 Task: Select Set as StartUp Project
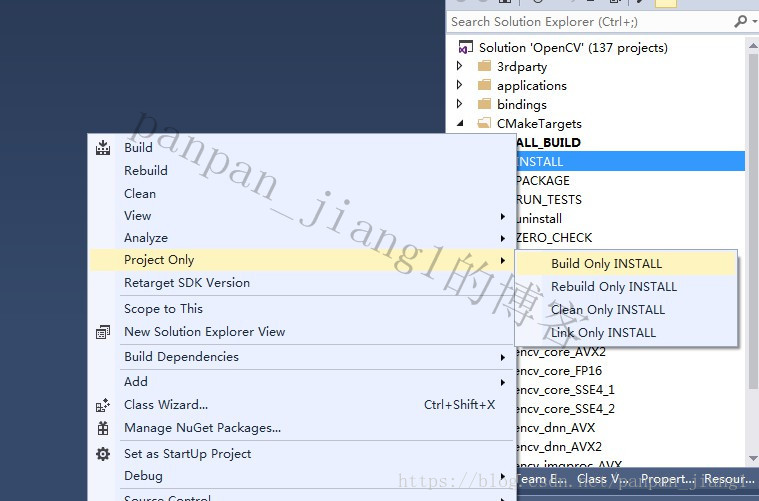187,454
